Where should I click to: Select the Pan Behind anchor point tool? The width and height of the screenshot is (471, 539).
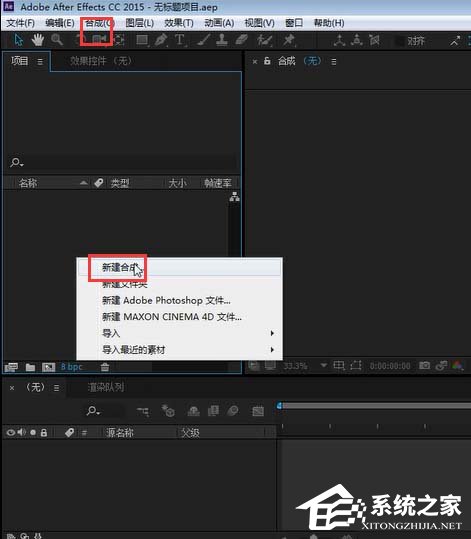click(x=119, y=40)
